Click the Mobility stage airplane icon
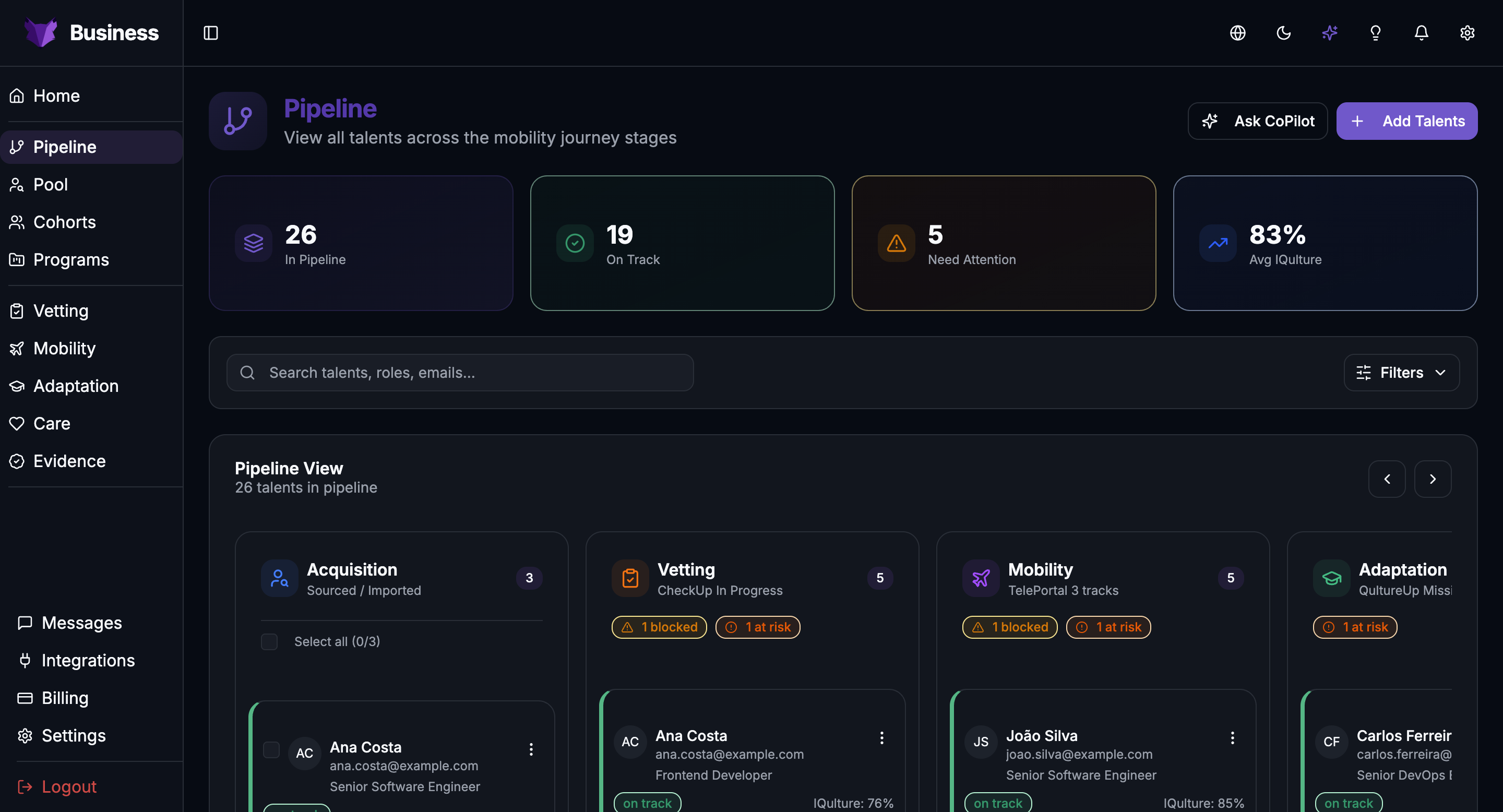Image resolution: width=1503 pixels, height=812 pixels. [x=981, y=578]
